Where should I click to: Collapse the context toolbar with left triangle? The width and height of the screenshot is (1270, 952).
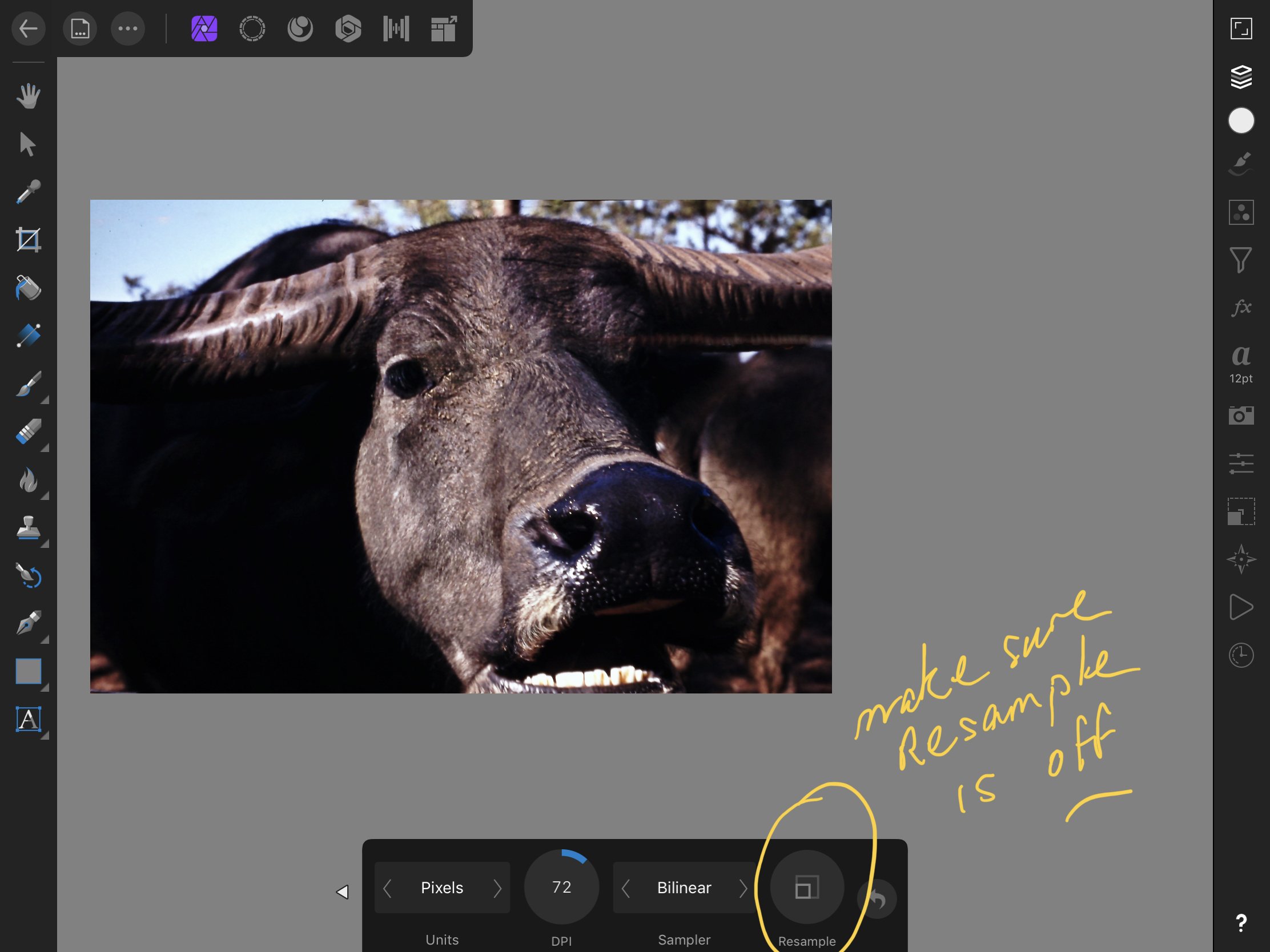pyautogui.click(x=343, y=892)
